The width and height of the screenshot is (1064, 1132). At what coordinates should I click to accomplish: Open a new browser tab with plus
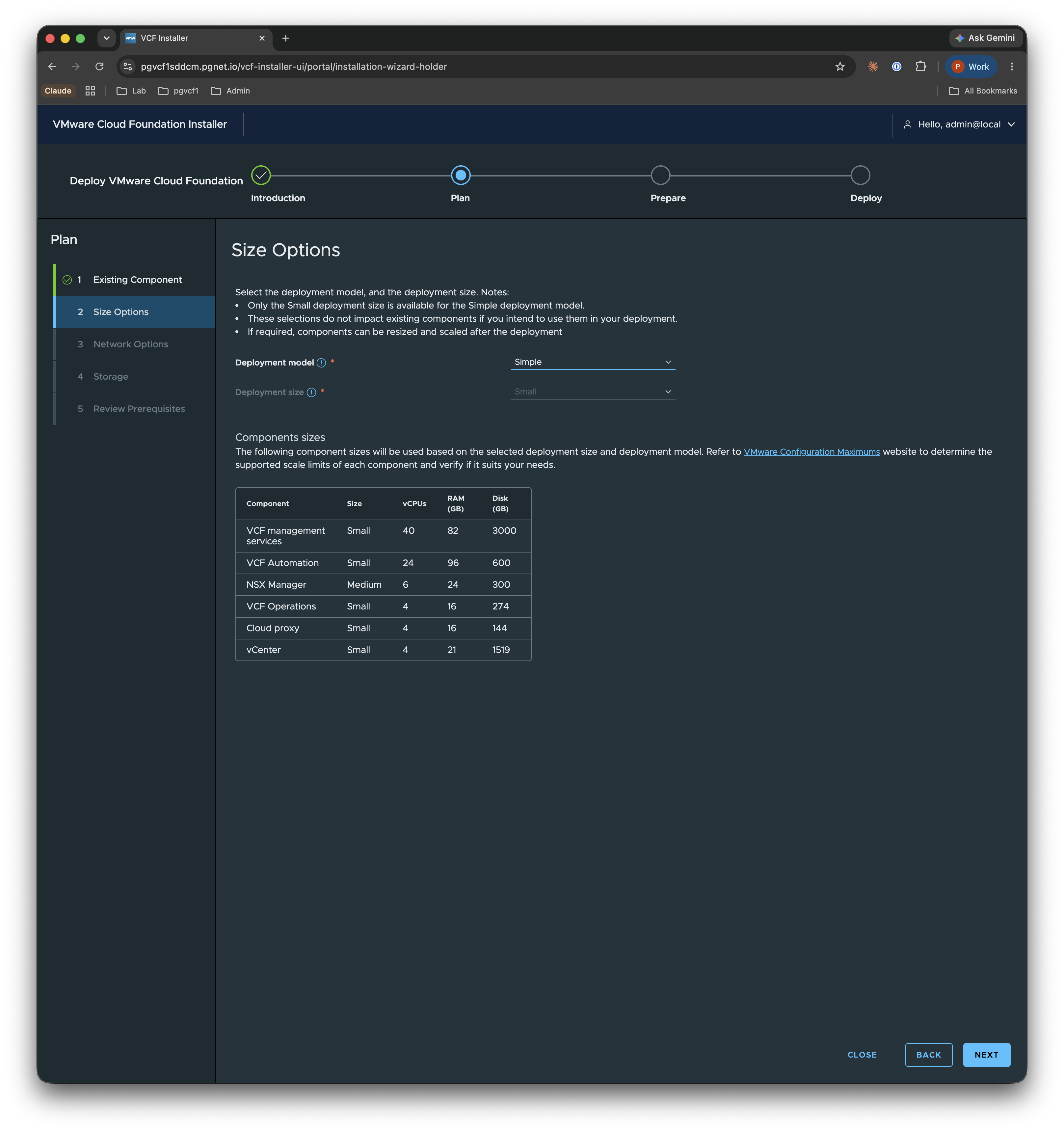(x=286, y=38)
